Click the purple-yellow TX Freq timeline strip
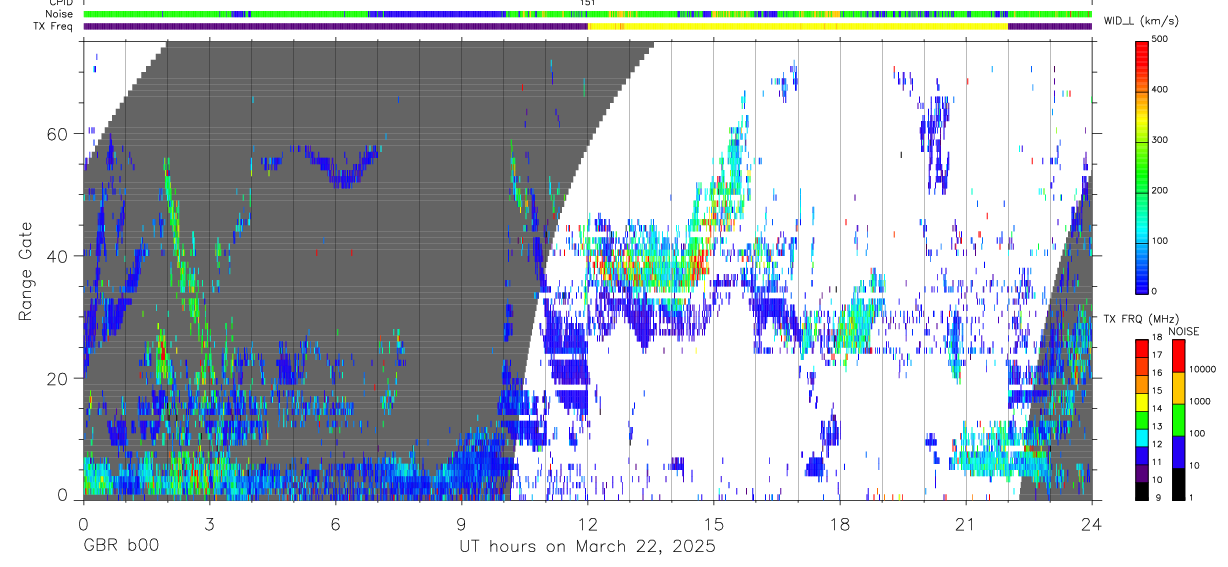This screenshot has height=567, width=1228. 587,26
